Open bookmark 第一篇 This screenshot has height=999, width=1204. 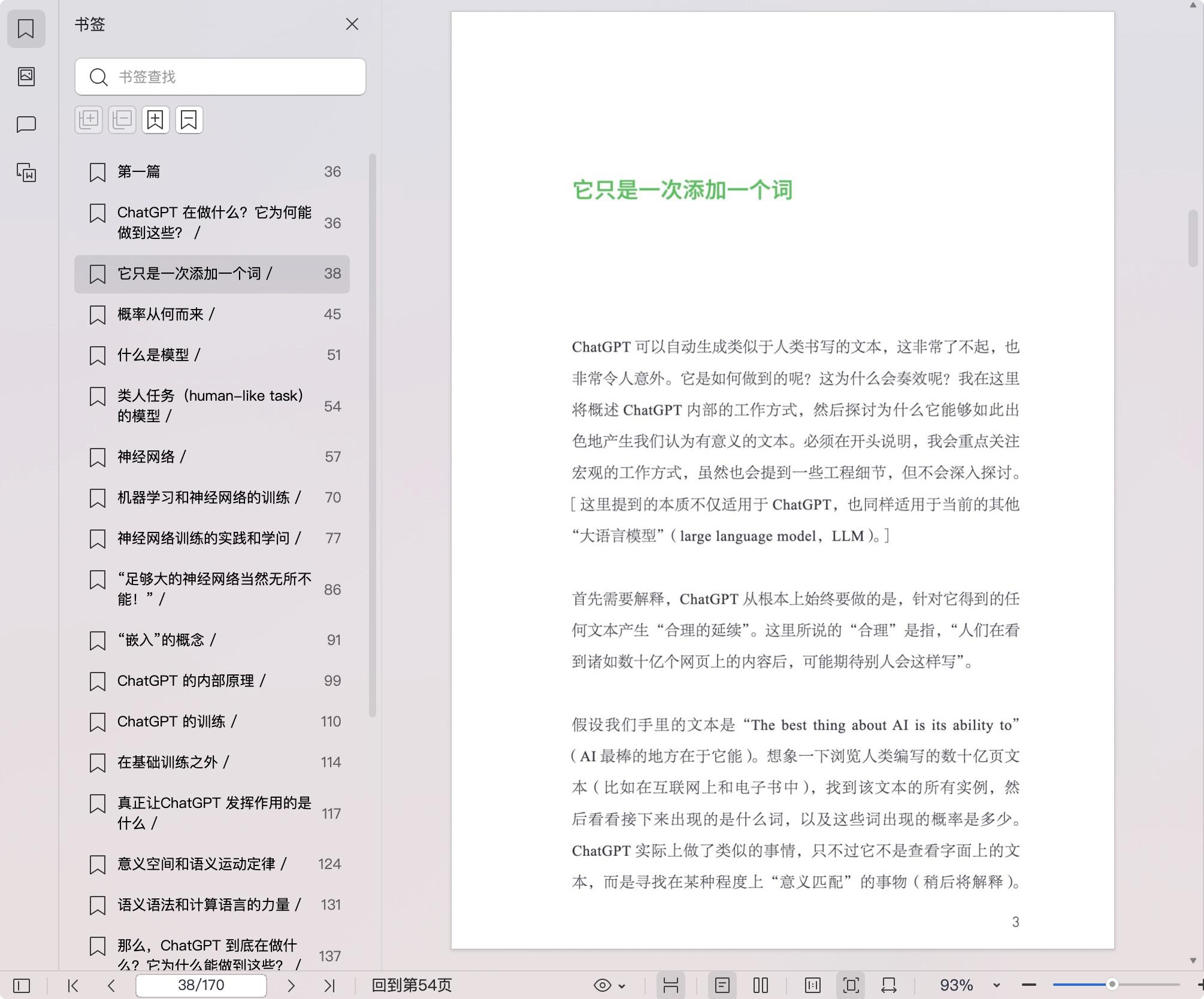pyautogui.click(x=212, y=172)
